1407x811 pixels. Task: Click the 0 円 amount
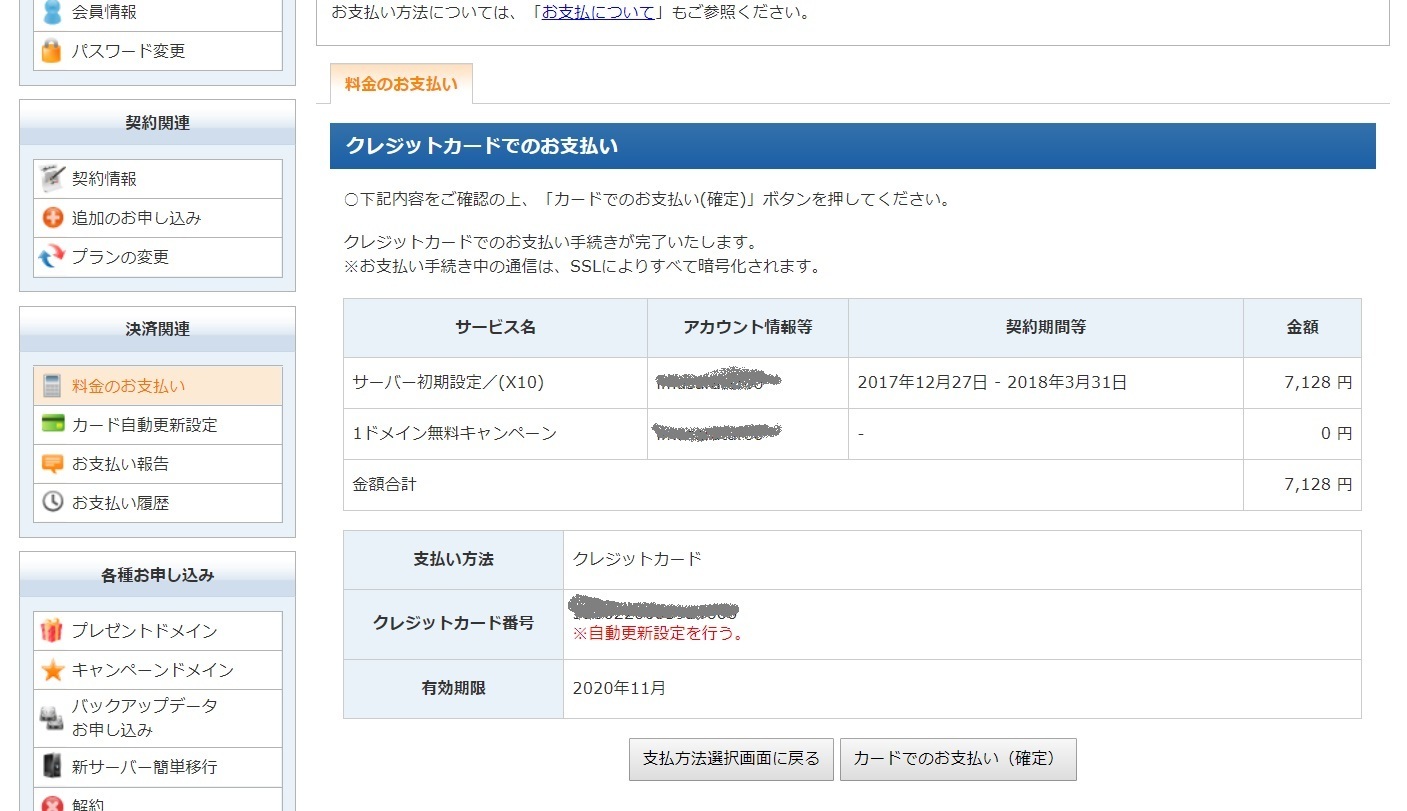pos(1336,433)
